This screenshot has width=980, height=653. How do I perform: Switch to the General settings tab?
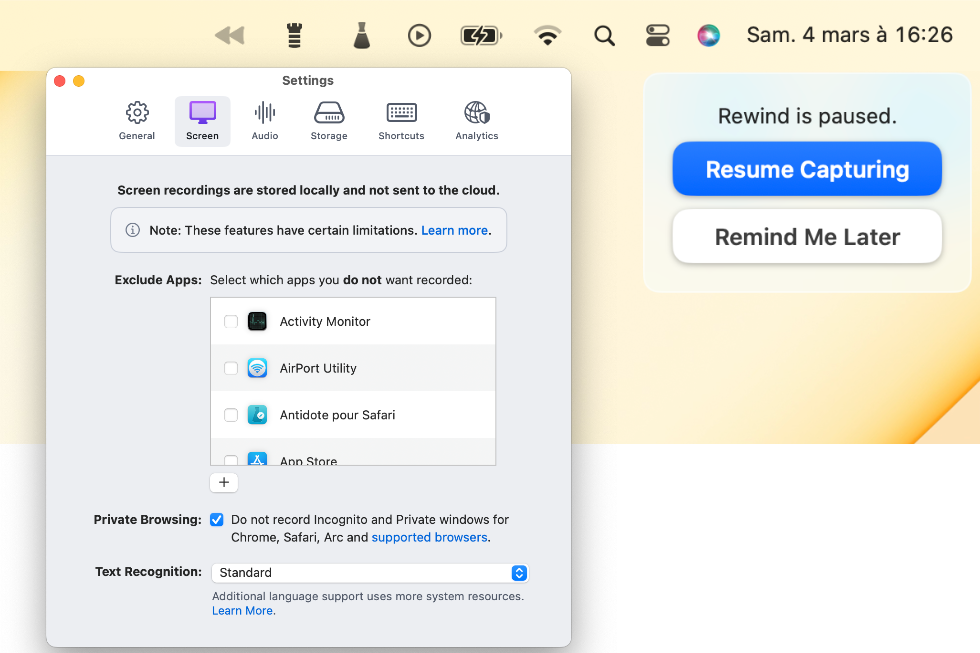pos(137,121)
